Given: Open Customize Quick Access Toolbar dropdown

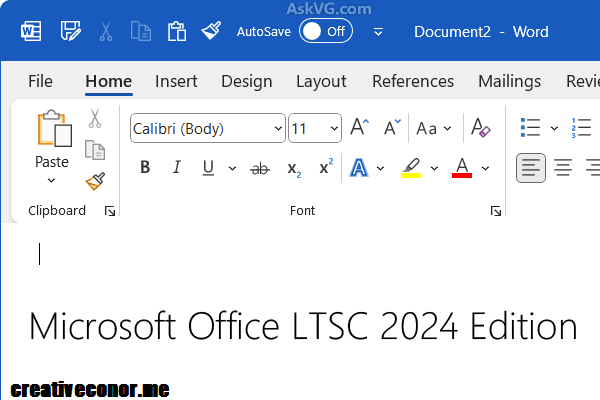Looking at the screenshot, I should coord(378,32).
